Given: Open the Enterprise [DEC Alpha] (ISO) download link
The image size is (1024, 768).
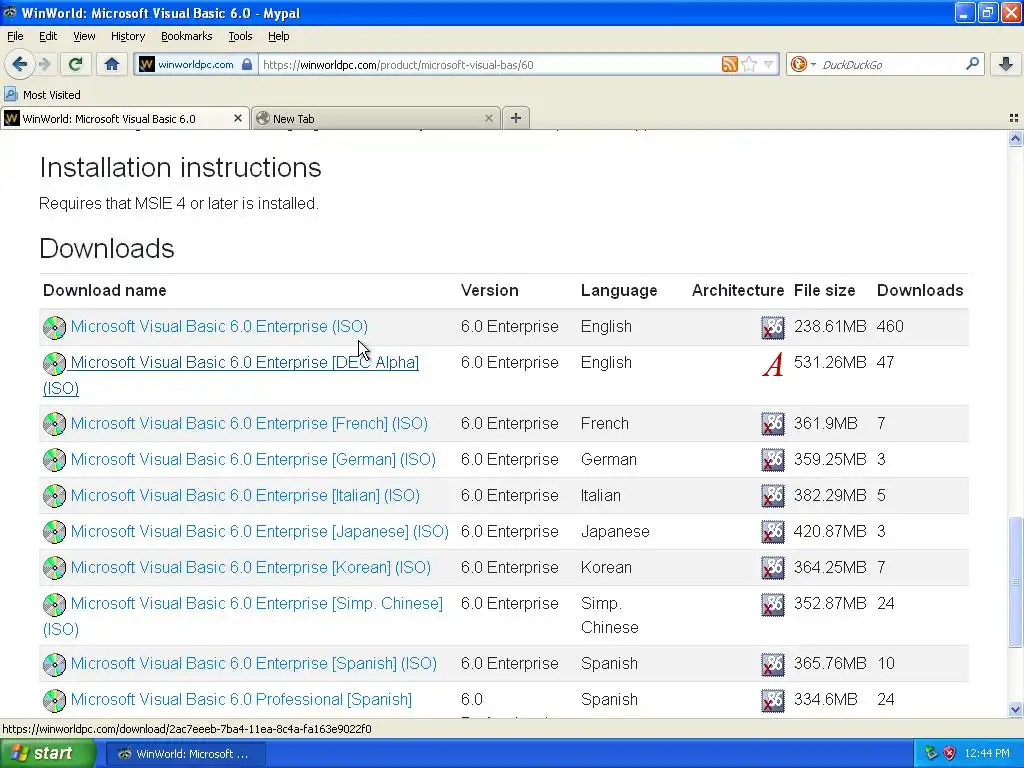Looking at the screenshot, I should pos(231,375).
